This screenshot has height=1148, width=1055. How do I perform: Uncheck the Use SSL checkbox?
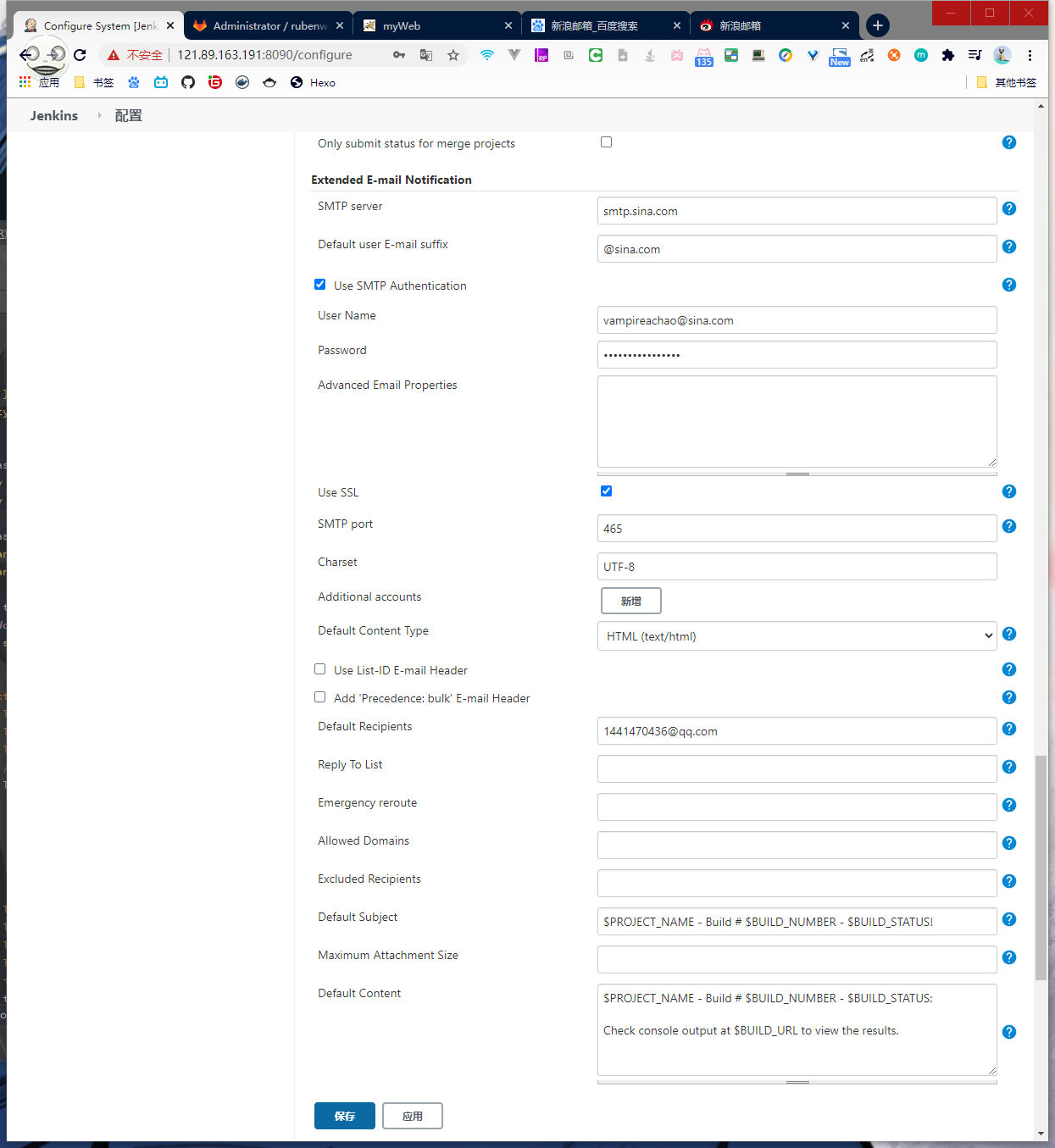(x=606, y=491)
